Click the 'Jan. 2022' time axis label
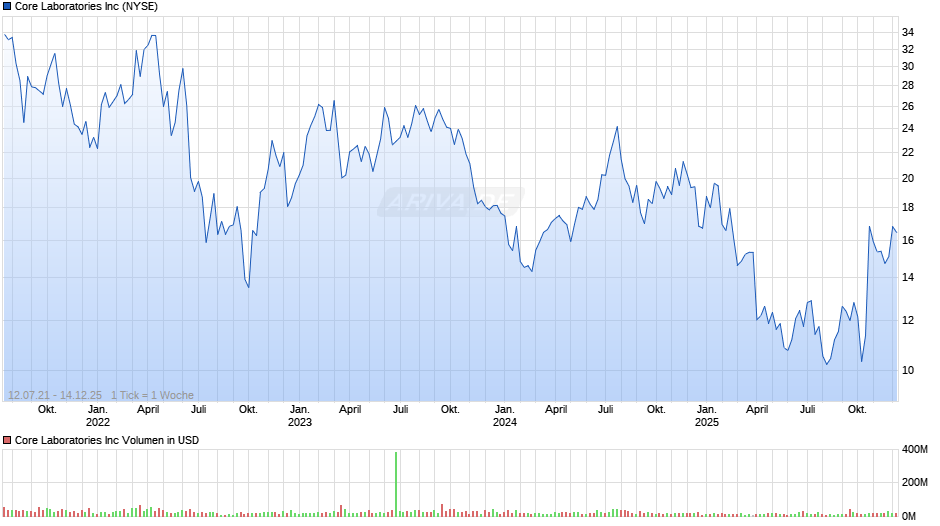Image resolution: width=940 pixels, height=526 pixels. tap(98, 416)
